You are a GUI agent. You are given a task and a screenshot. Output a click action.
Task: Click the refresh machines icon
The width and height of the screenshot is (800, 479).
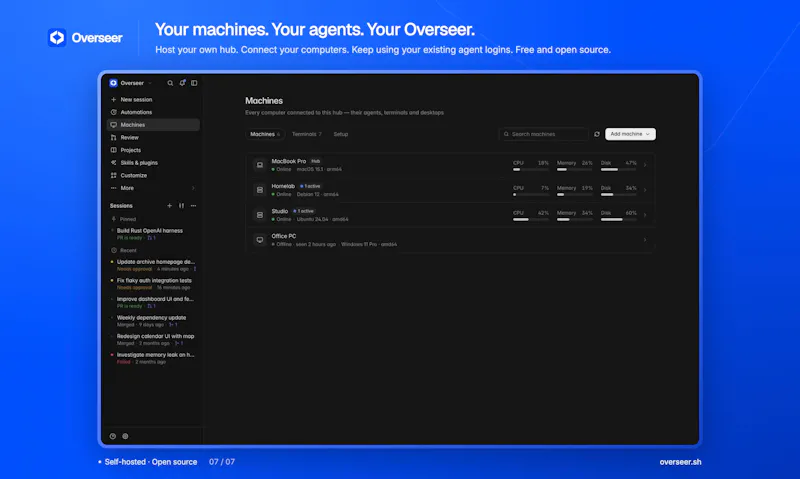point(597,134)
